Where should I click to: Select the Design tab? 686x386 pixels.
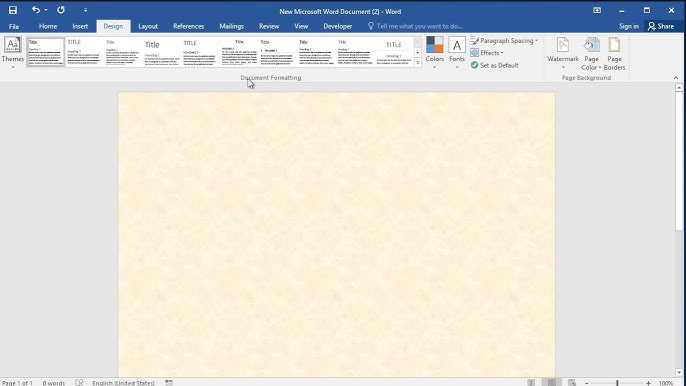click(x=113, y=26)
